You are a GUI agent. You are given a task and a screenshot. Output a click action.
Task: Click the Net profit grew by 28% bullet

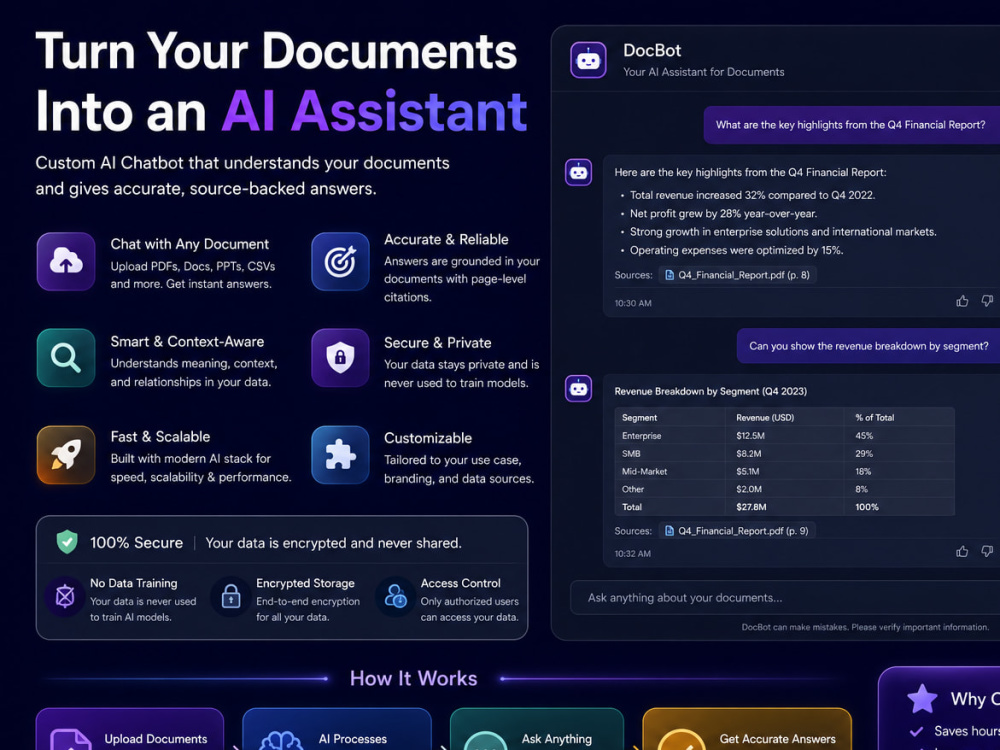point(723,214)
